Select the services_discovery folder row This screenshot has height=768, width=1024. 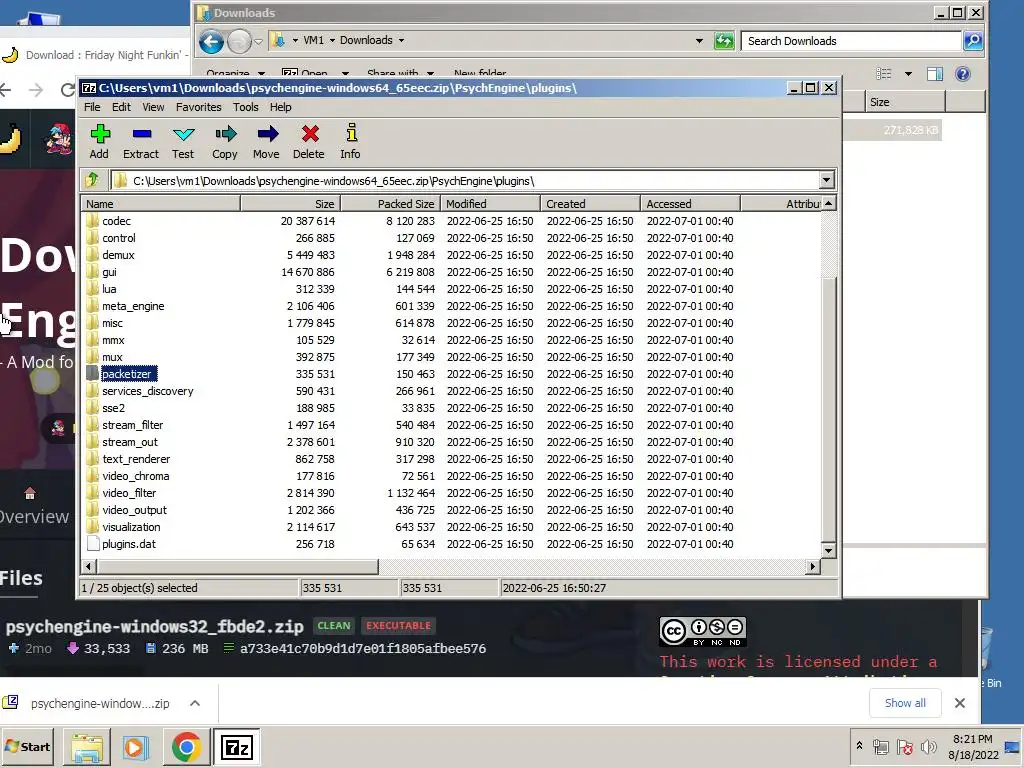451,391
